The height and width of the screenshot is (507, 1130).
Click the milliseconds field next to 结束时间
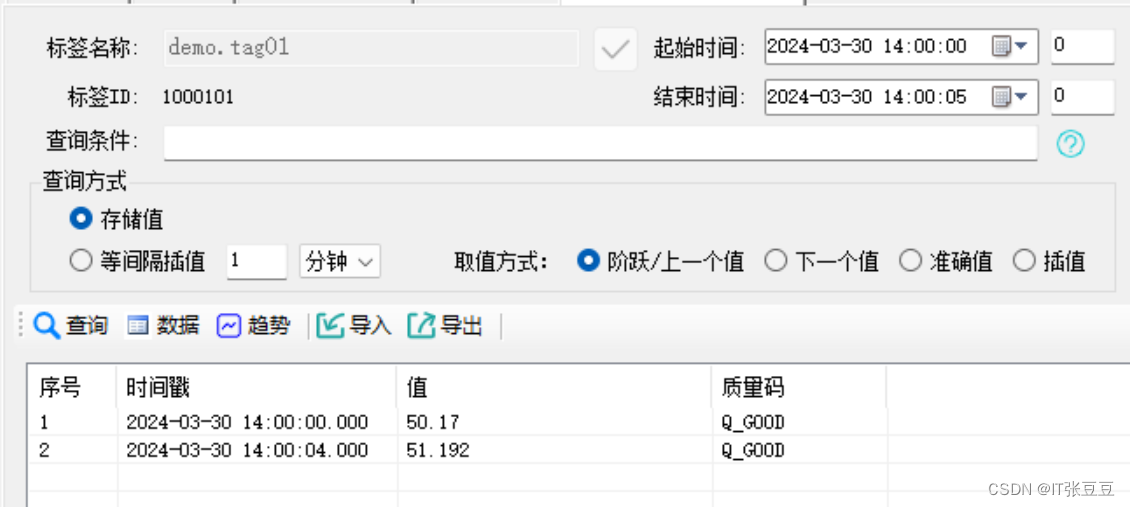1083,97
